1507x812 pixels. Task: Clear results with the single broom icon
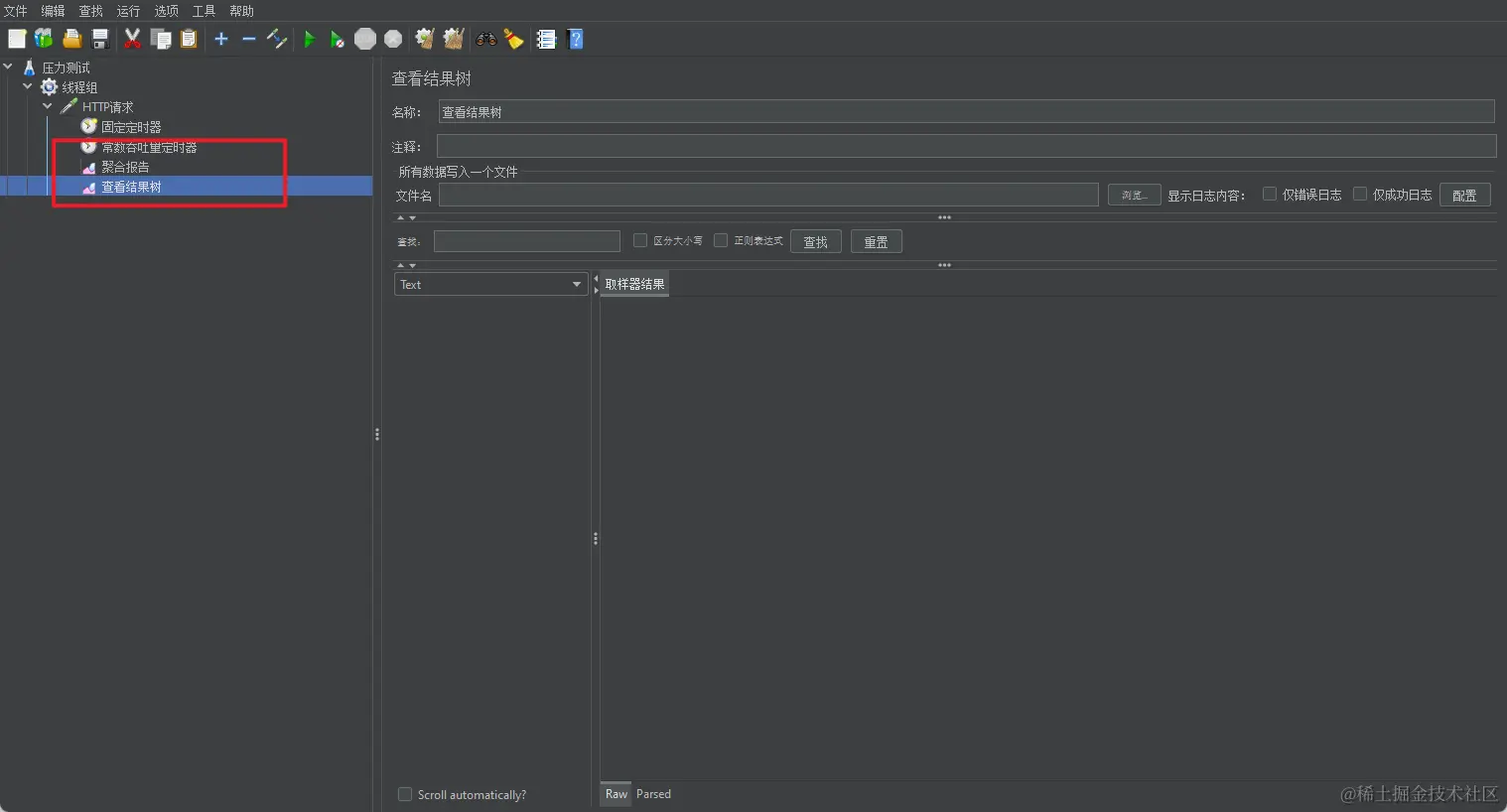click(x=425, y=39)
